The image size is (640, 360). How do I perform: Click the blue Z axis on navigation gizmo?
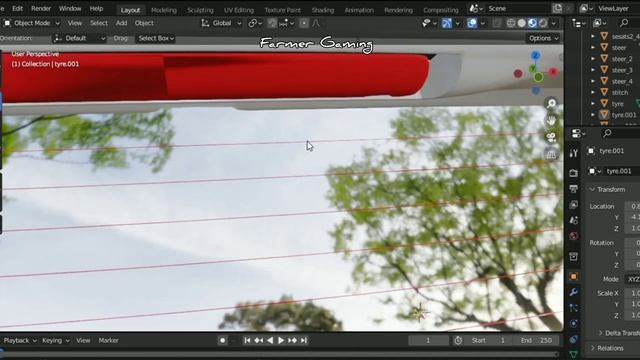tap(536, 55)
